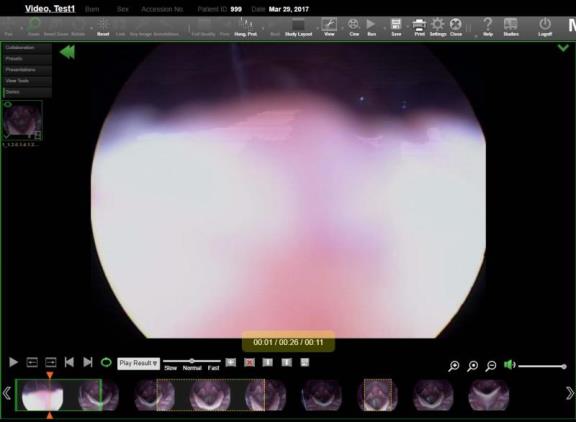
Task: Toggle the green loop playback button
Action: [106, 363]
